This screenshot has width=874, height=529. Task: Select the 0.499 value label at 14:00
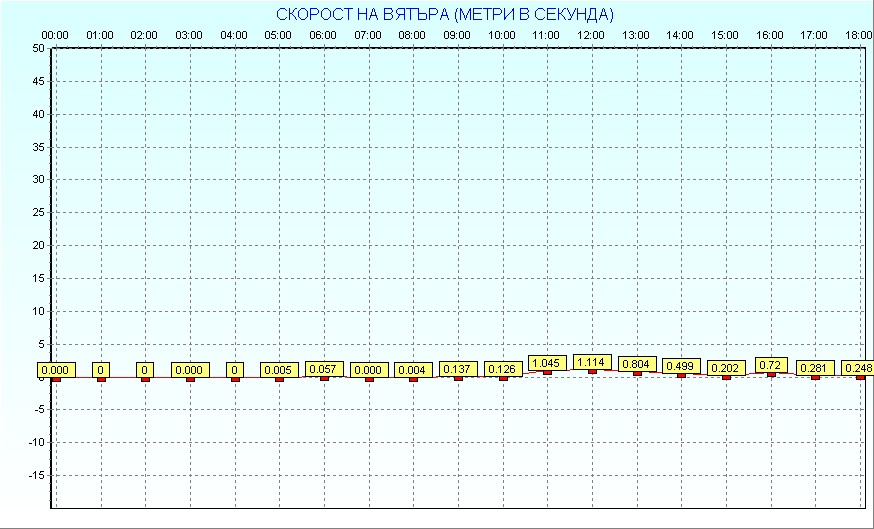(x=681, y=366)
